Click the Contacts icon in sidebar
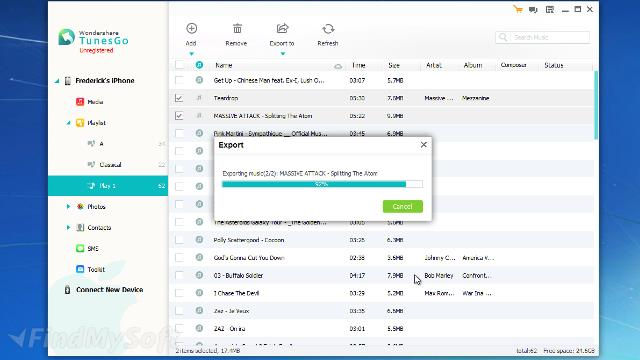 [80, 227]
